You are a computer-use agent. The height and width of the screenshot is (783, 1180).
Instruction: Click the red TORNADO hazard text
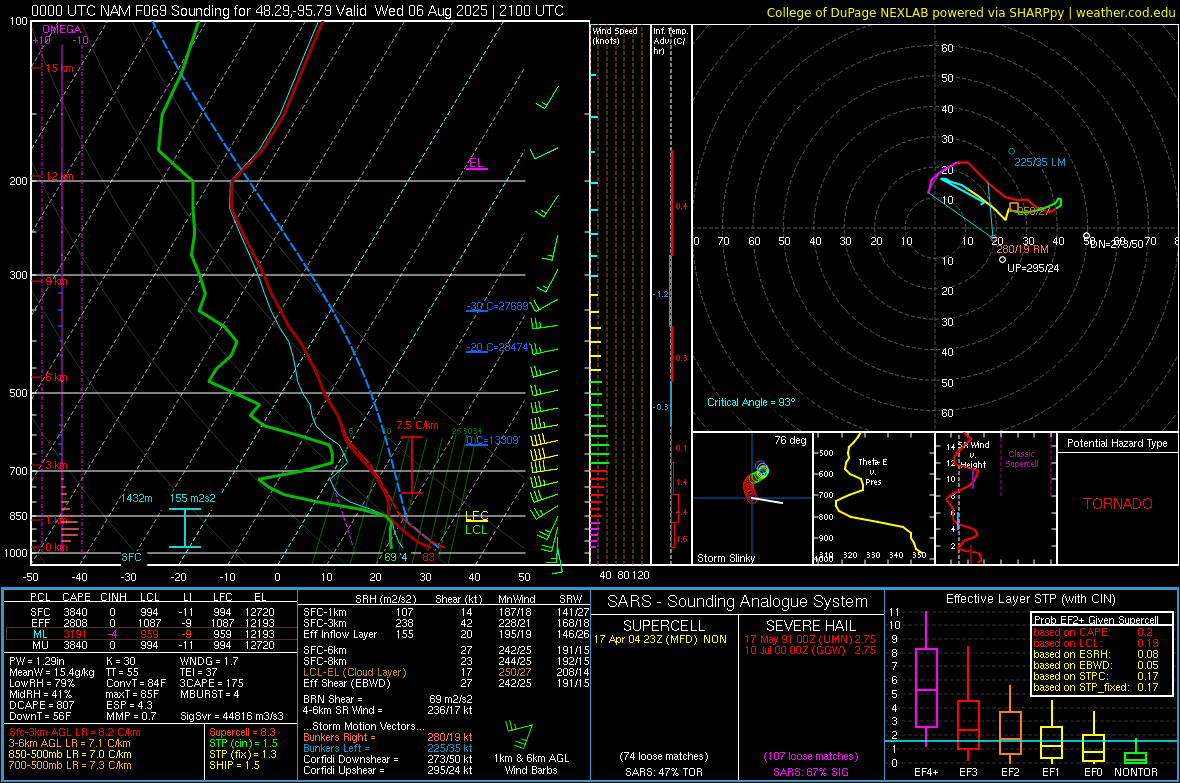click(x=1118, y=504)
